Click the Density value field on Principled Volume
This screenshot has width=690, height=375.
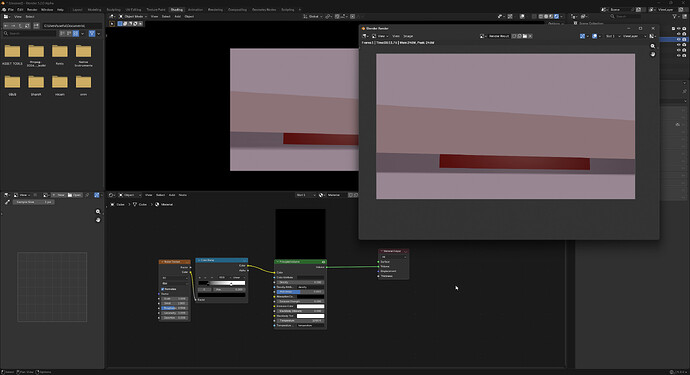tap(300, 282)
